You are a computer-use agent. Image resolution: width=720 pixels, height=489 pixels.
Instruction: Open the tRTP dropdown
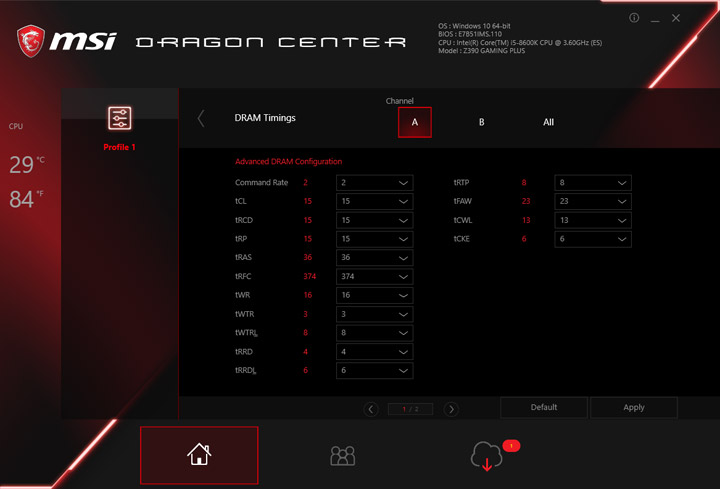click(x=593, y=183)
